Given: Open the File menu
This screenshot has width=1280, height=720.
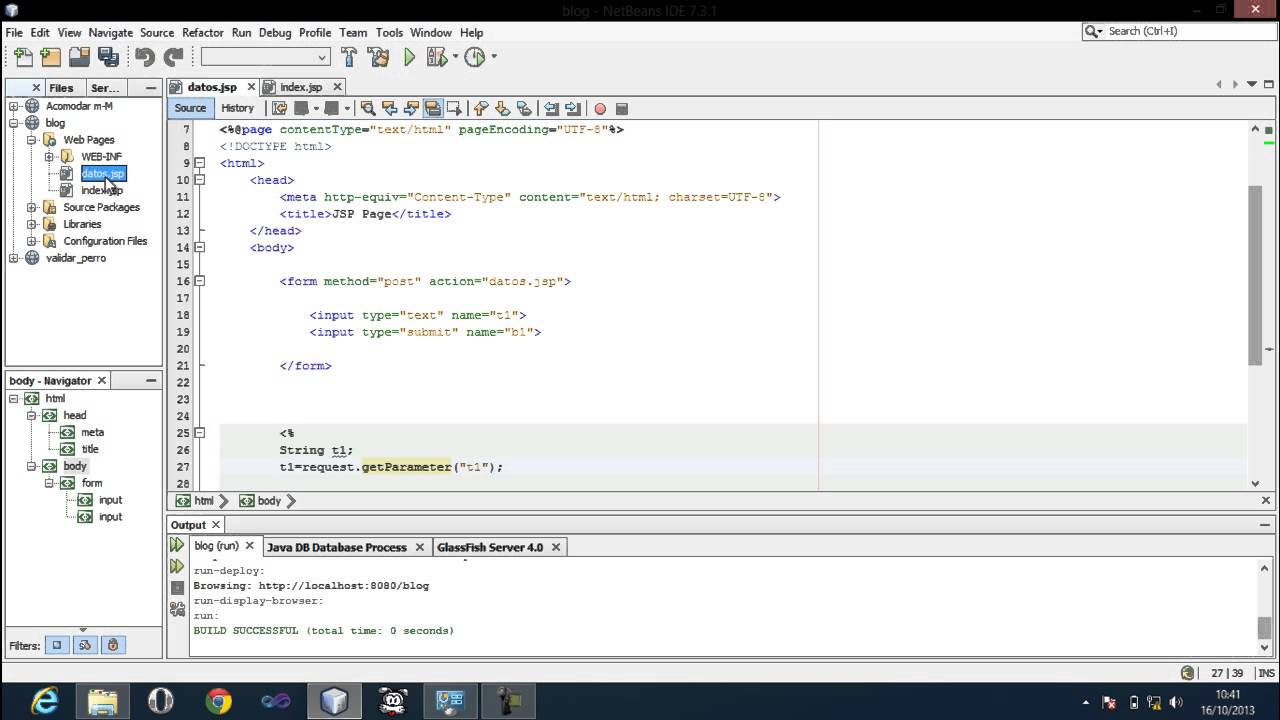Looking at the screenshot, I should 14,32.
